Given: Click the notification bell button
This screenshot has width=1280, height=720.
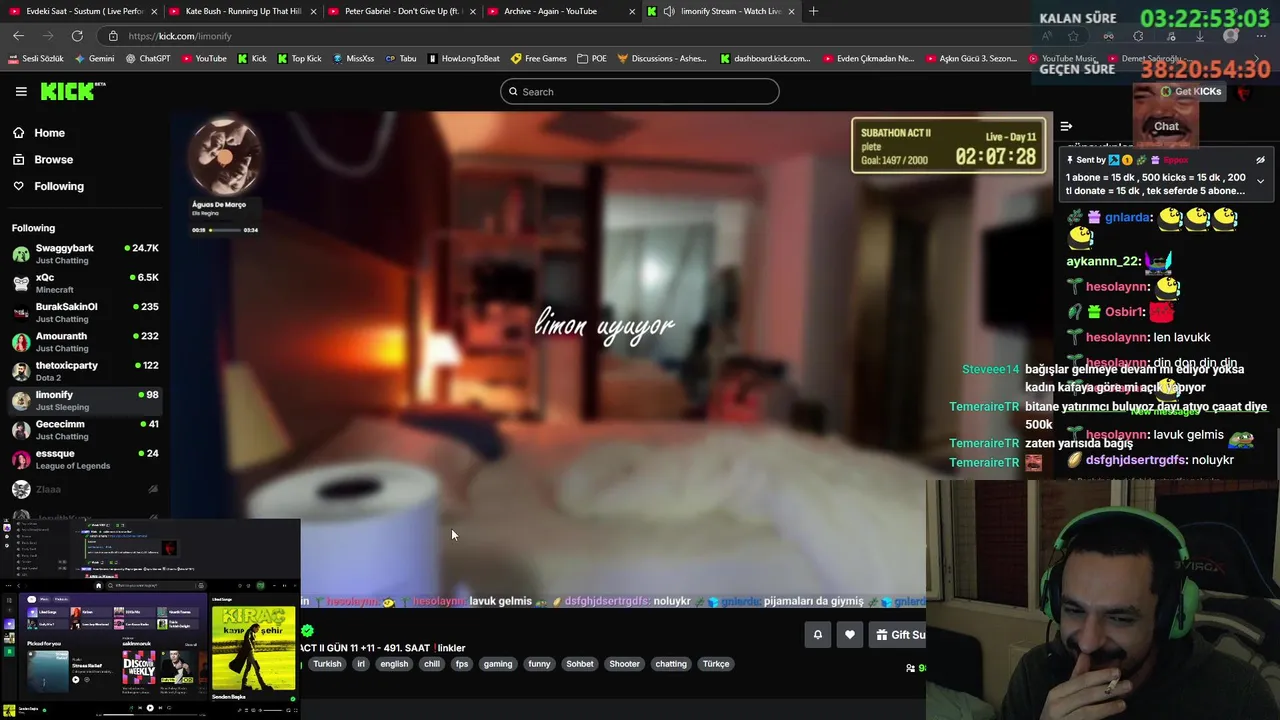Looking at the screenshot, I should pos(817,634).
